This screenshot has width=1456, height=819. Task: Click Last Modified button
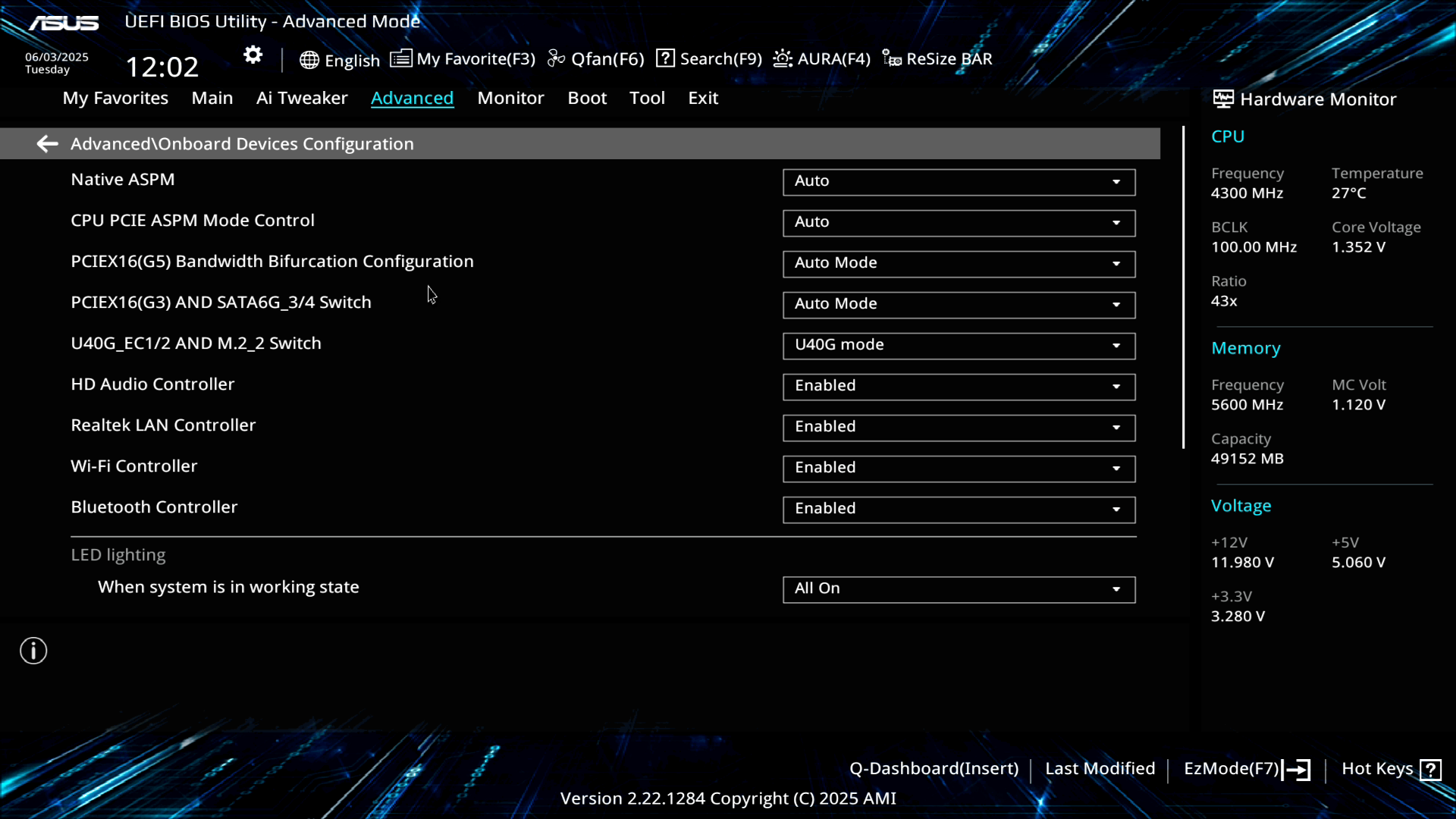tap(1100, 769)
